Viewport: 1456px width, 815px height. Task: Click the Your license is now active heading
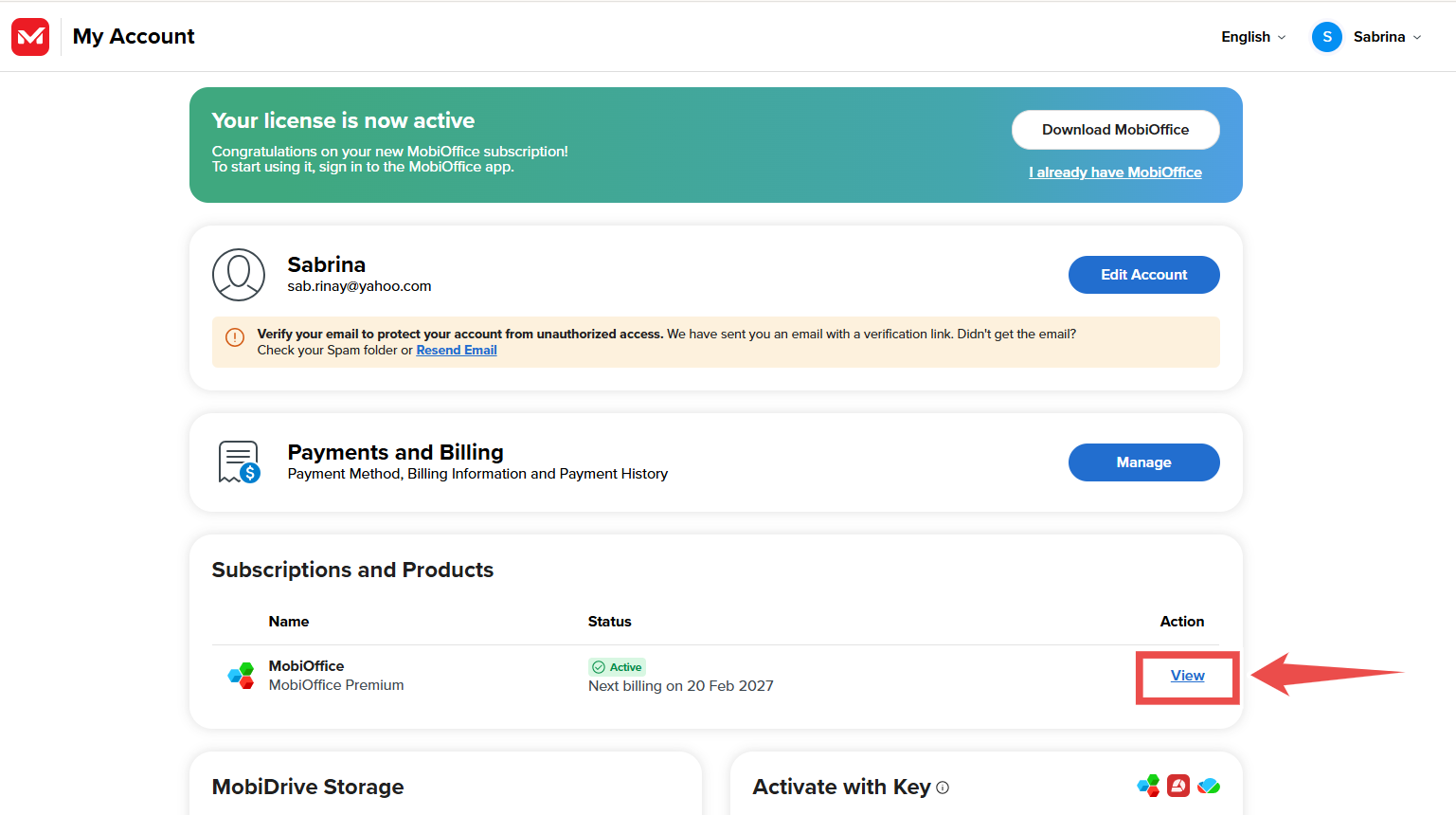343,120
